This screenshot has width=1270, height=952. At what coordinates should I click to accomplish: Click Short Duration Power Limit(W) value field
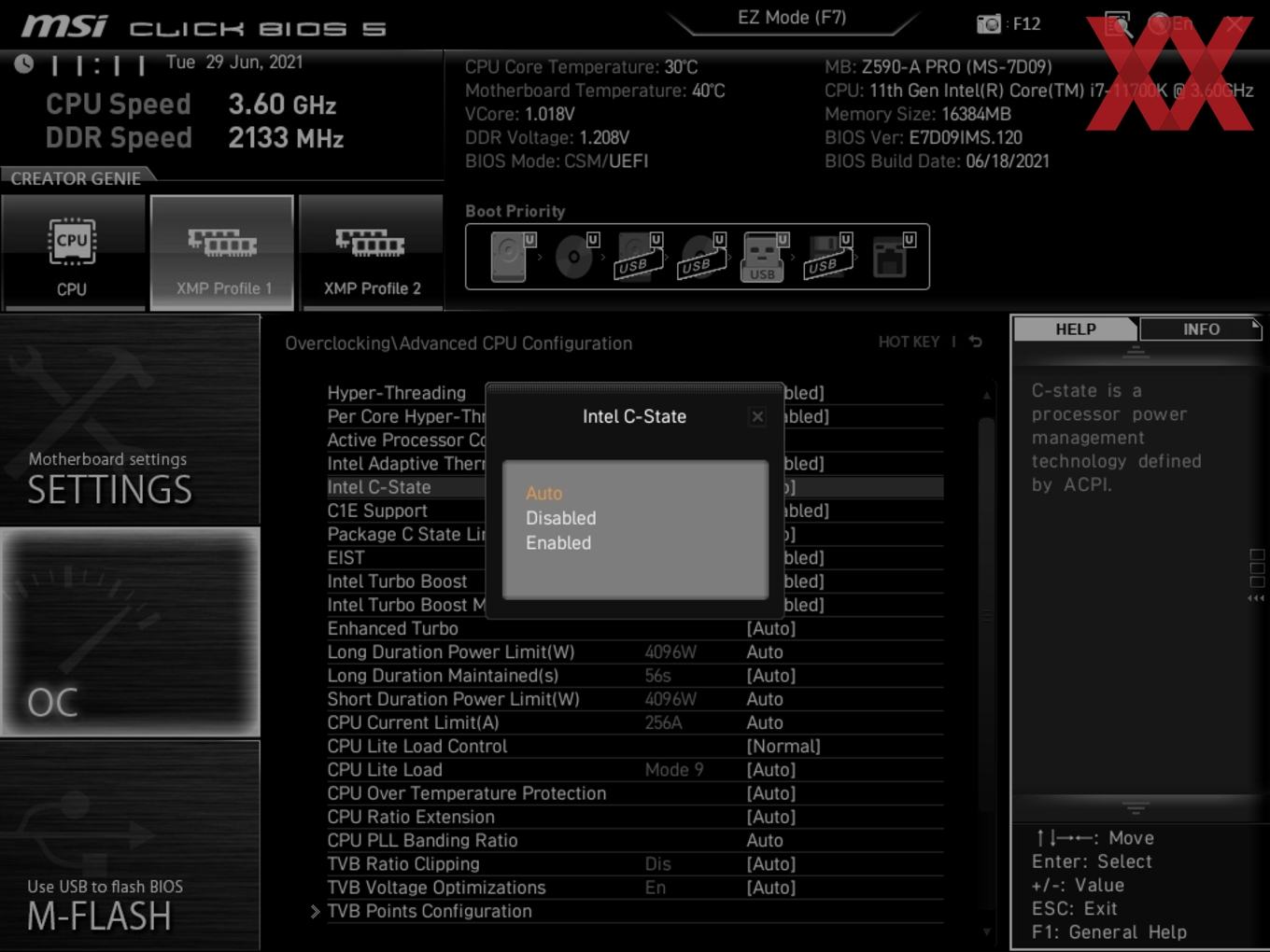click(x=765, y=699)
